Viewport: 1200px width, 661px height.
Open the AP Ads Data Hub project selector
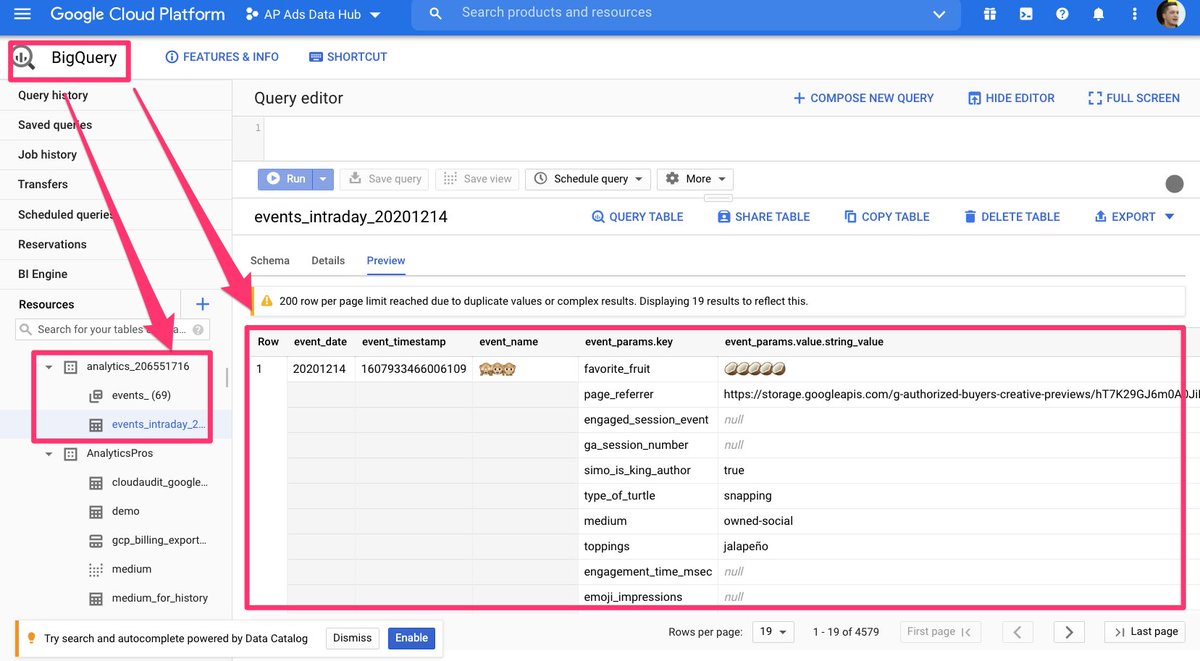pyautogui.click(x=313, y=15)
